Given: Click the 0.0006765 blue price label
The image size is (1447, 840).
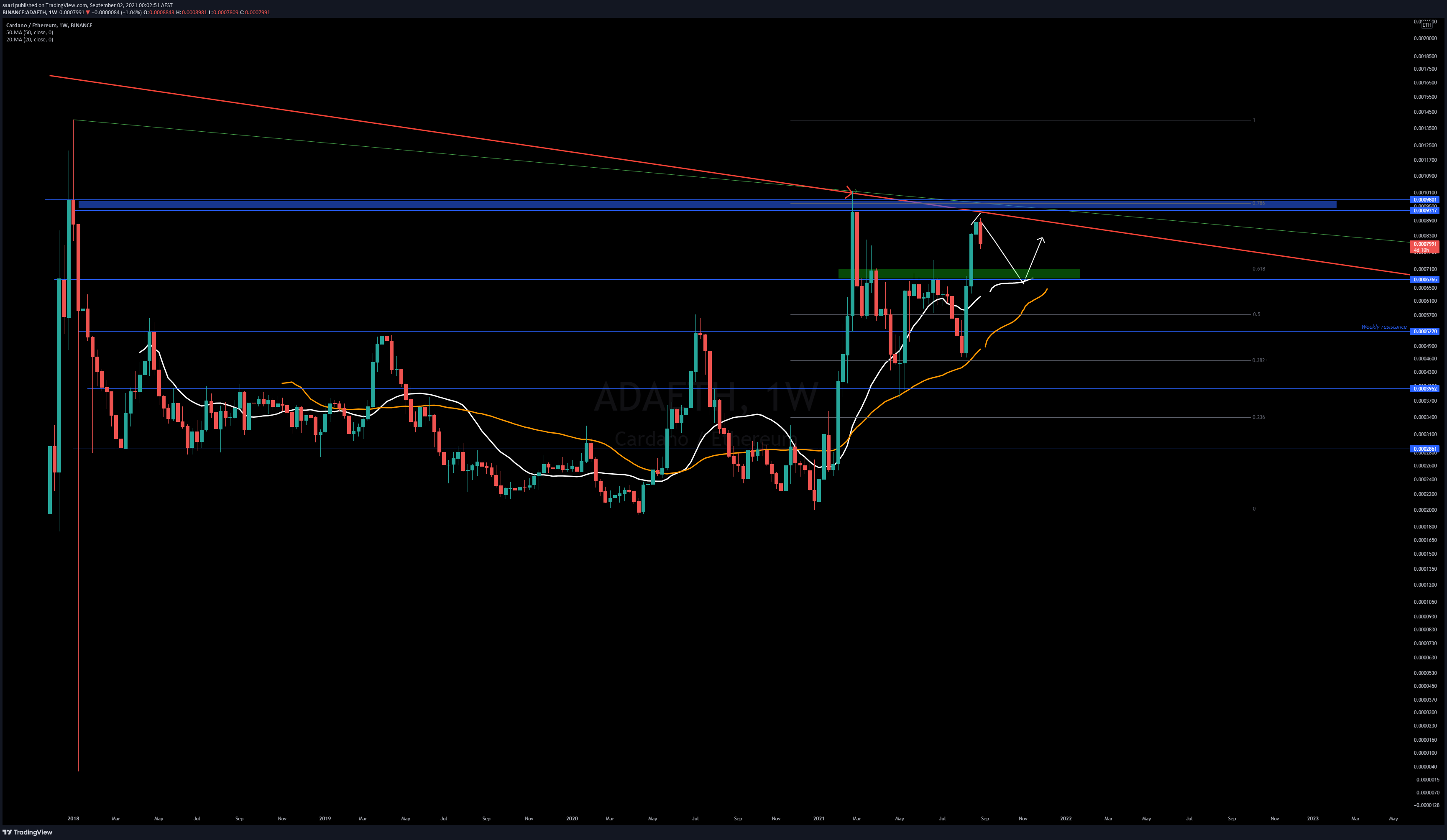Looking at the screenshot, I should point(1424,280).
